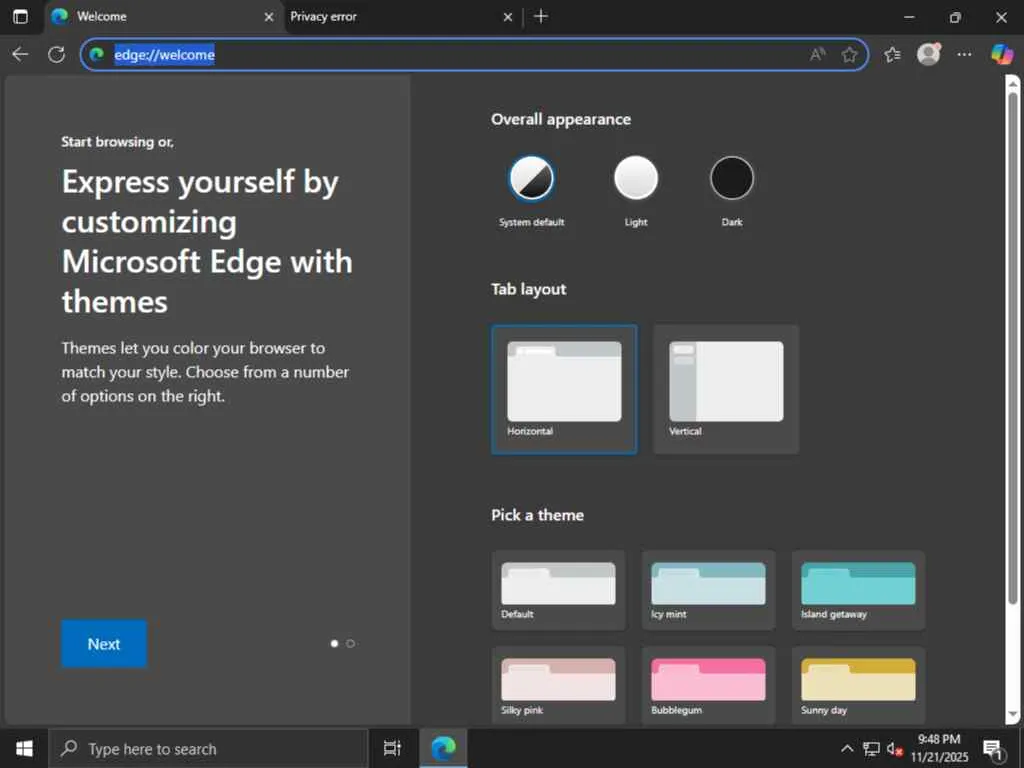Switch to the Privacy error tab
Image resolution: width=1024 pixels, height=768 pixels.
[x=402, y=17]
